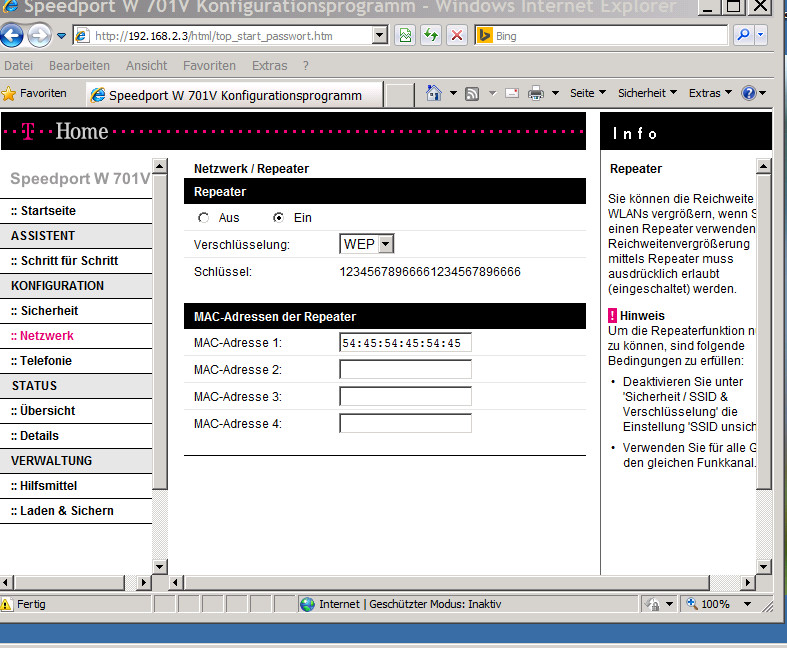Click the MAC-Adresse 2 input field
Image resolution: width=787 pixels, height=648 pixels.
point(406,370)
